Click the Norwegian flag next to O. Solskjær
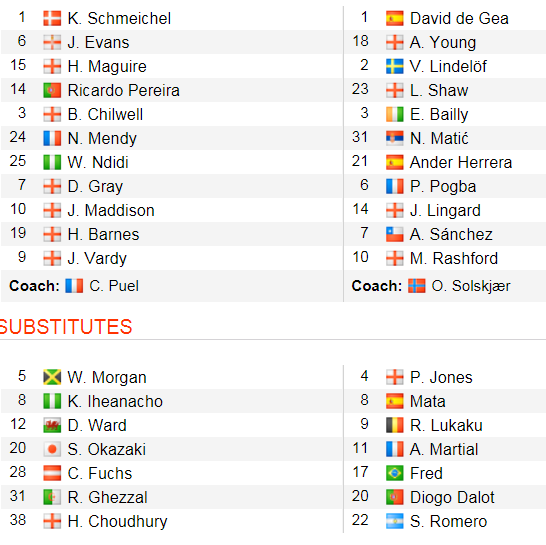 416,286
